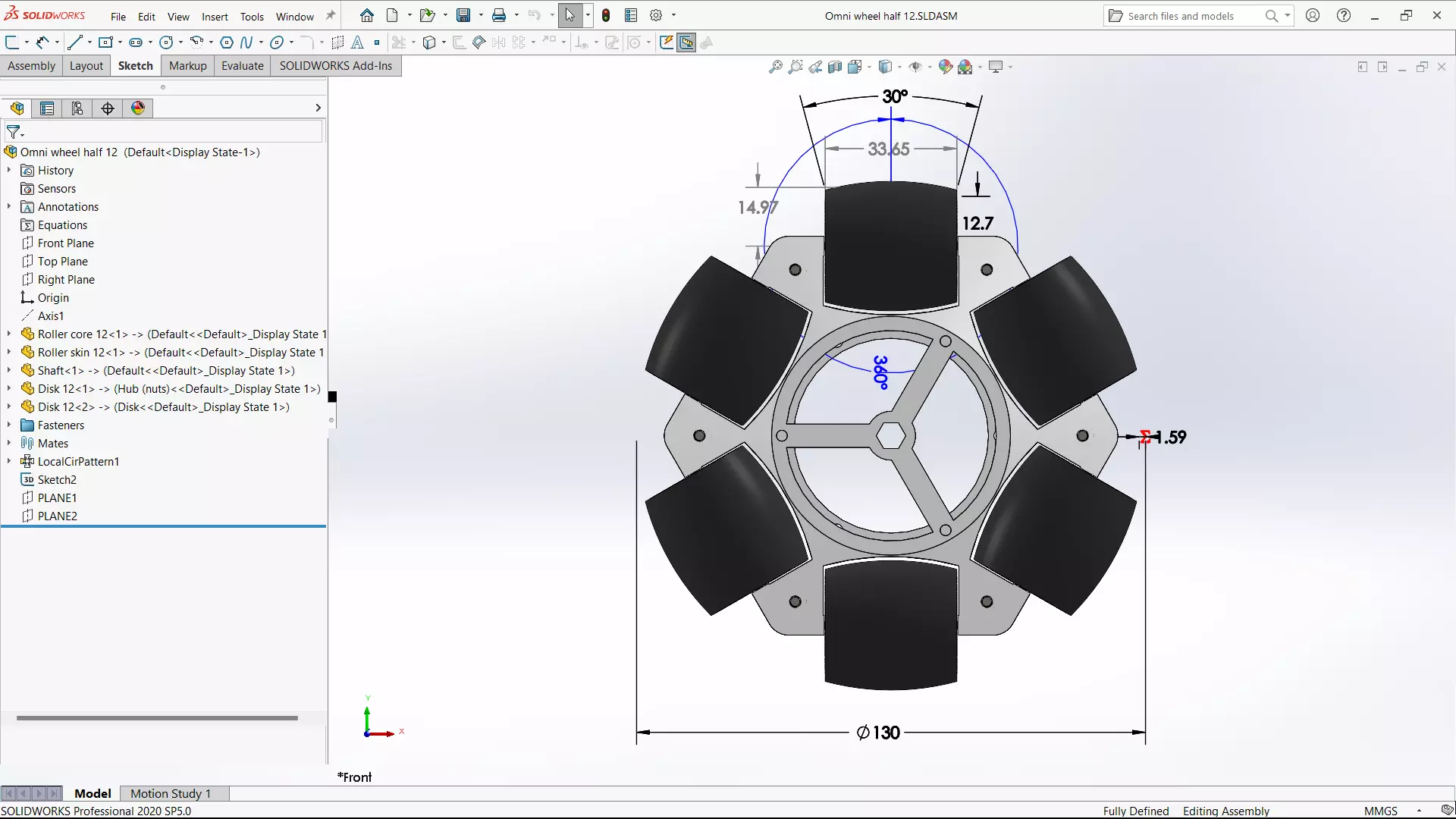The width and height of the screenshot is (1456, 819).
Task: Switch to the Markup tab
Action: (187, 66)
